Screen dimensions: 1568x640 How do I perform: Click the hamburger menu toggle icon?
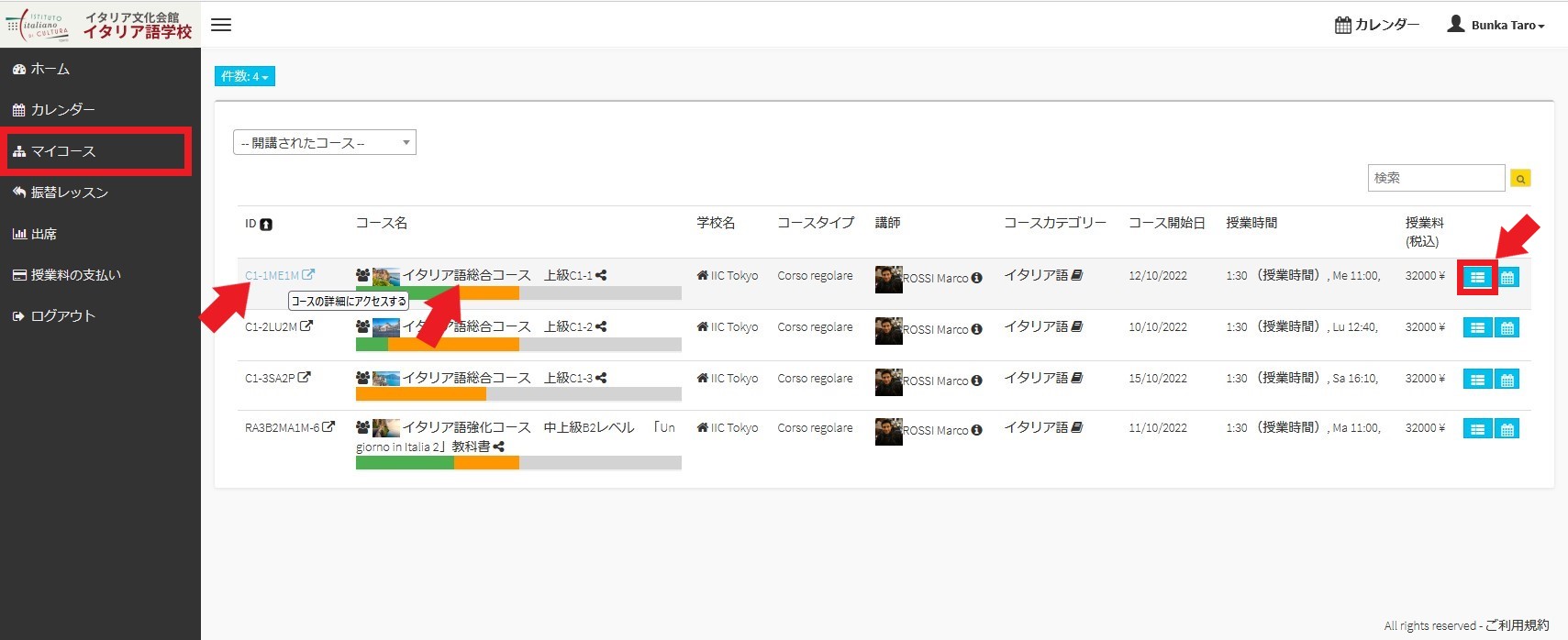tap(221, 25)
